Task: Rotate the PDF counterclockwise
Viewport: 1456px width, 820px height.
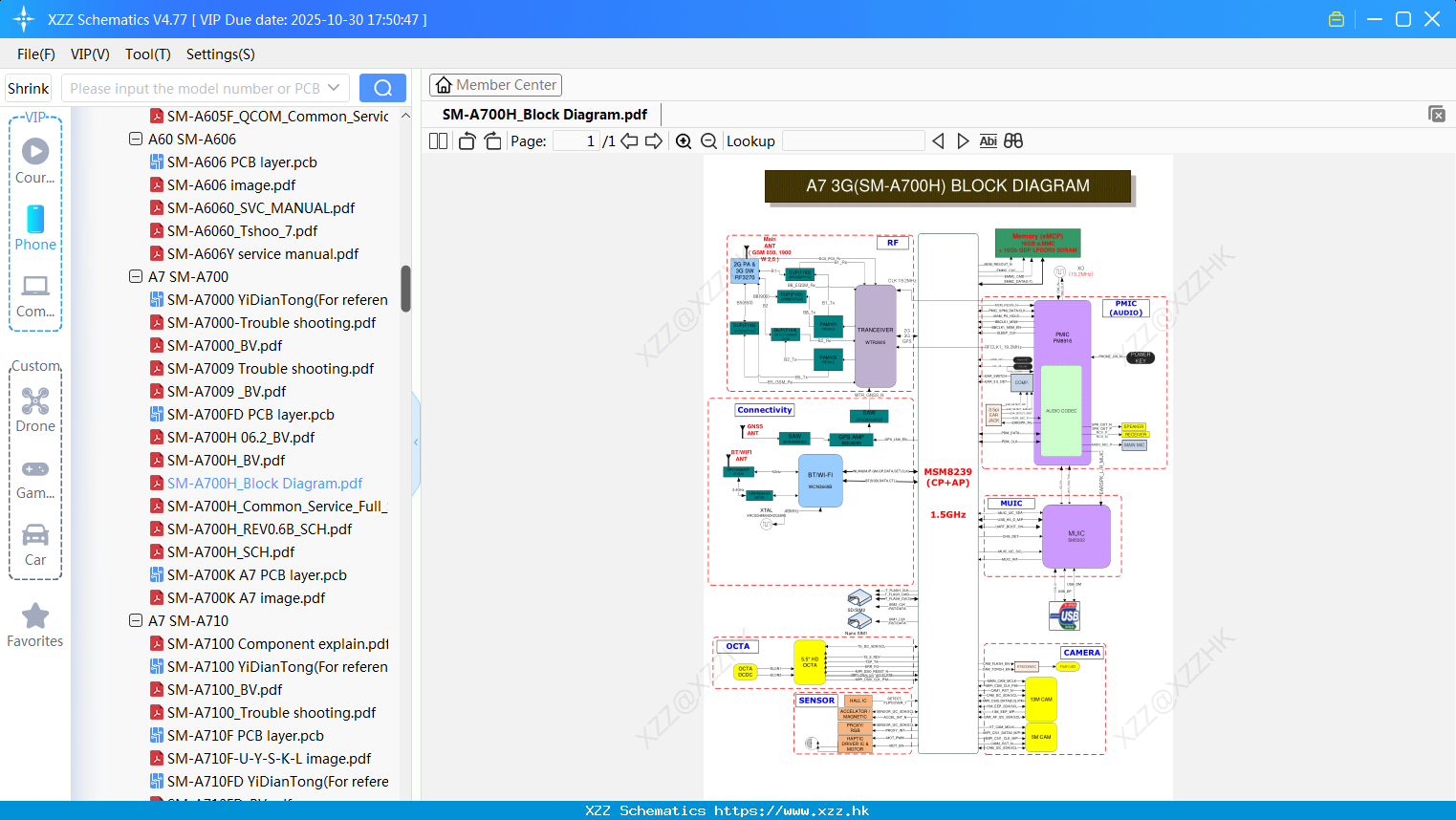Action: coord(467,140)
